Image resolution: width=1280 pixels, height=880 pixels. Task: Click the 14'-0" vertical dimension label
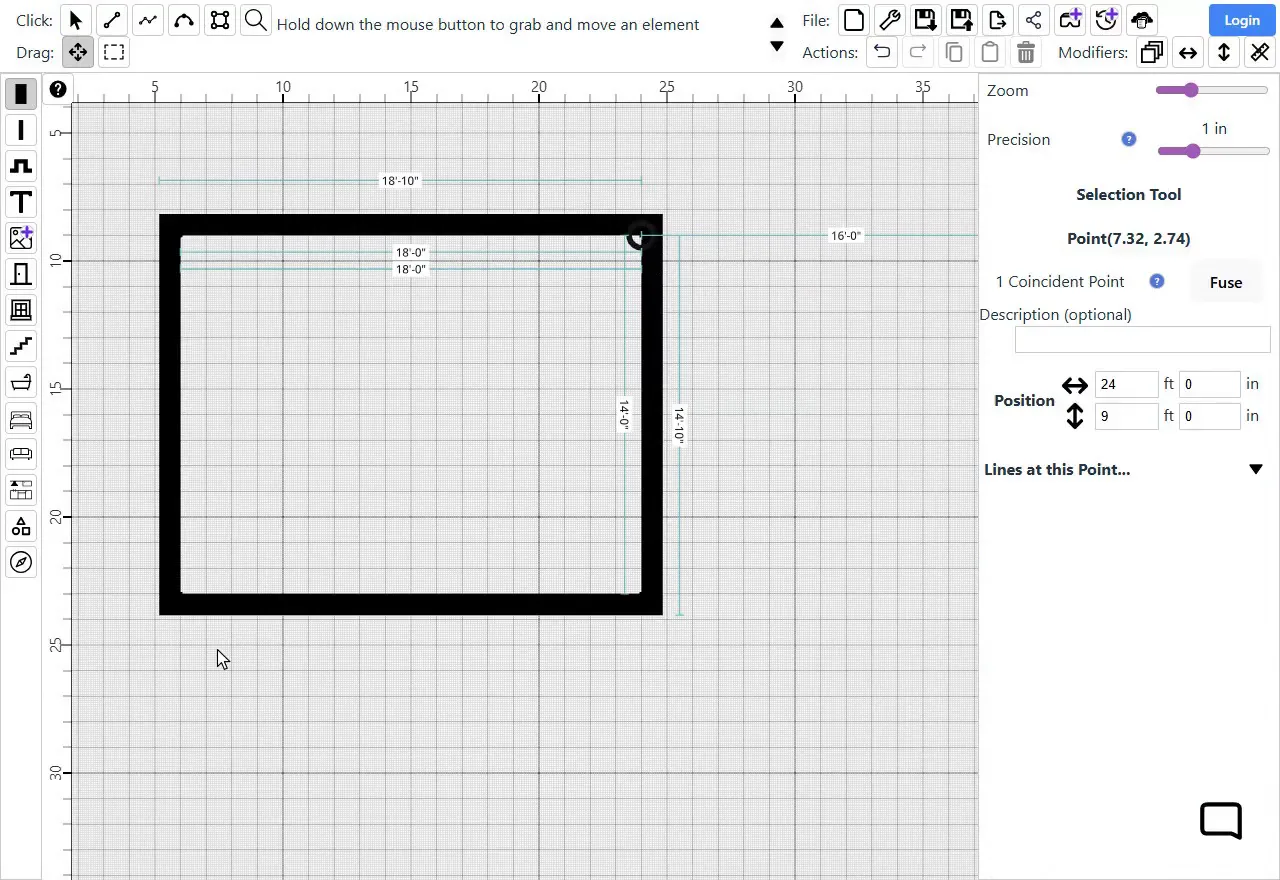624,415
